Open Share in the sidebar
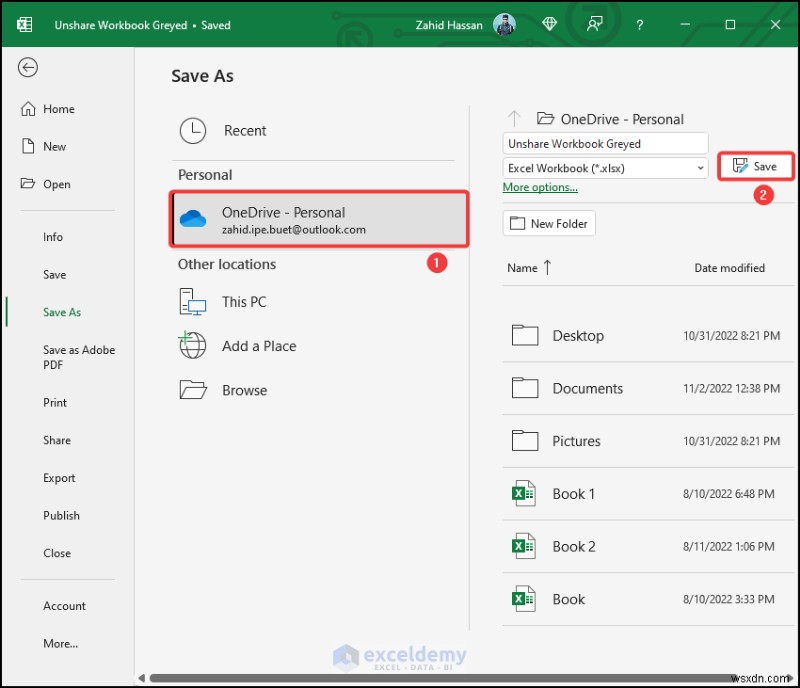Screen dimensions: 800x688 point(57,440)
